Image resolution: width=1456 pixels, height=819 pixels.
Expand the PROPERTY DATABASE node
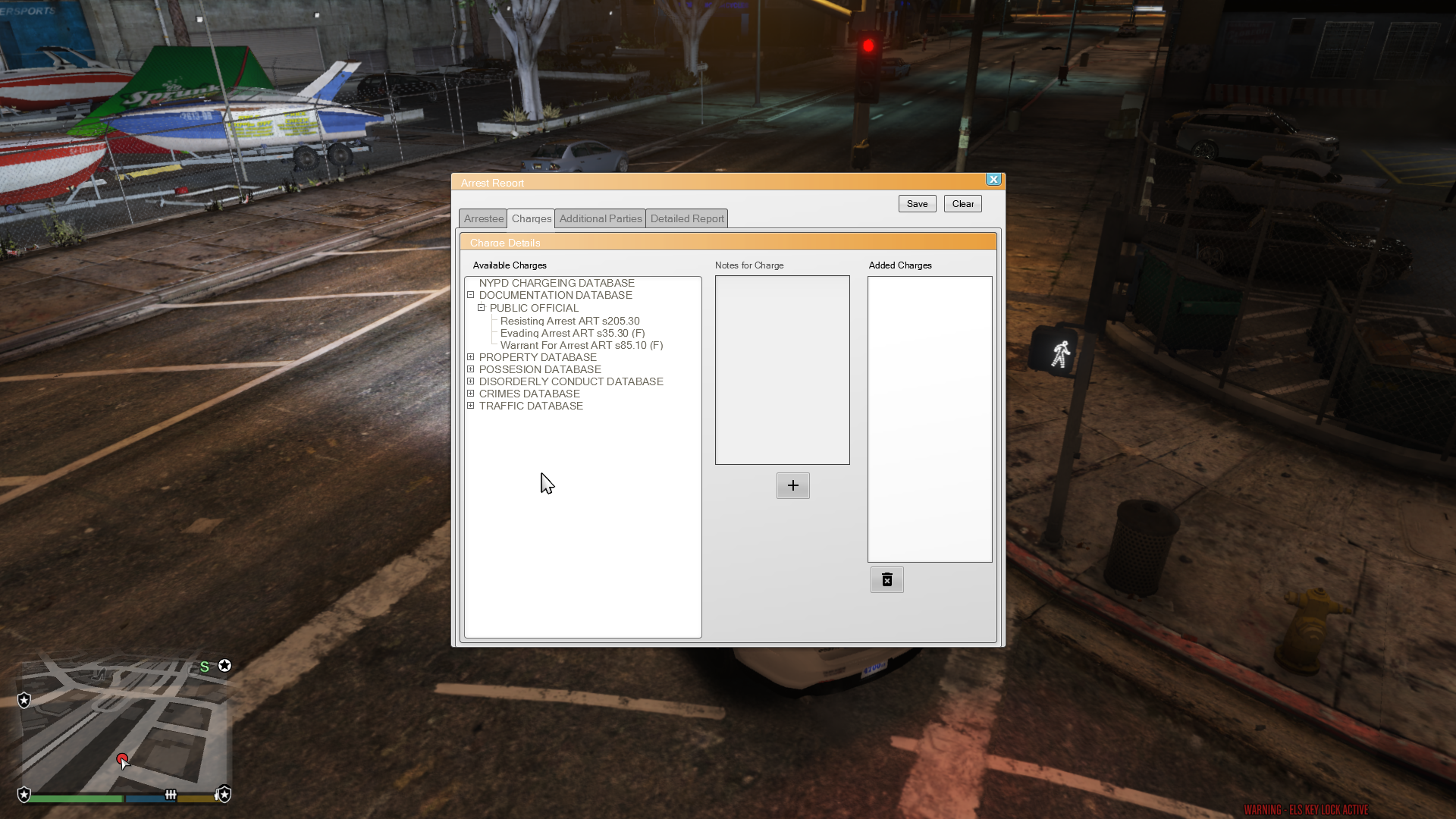pos(471,357)
